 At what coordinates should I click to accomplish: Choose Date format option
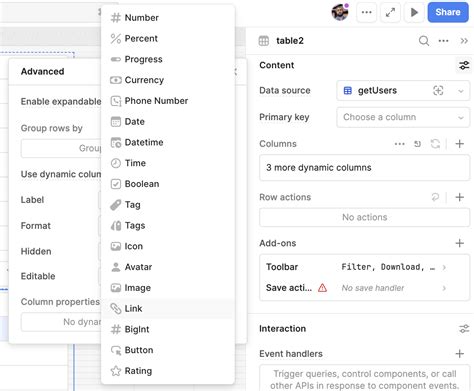(x=168, y=121)
